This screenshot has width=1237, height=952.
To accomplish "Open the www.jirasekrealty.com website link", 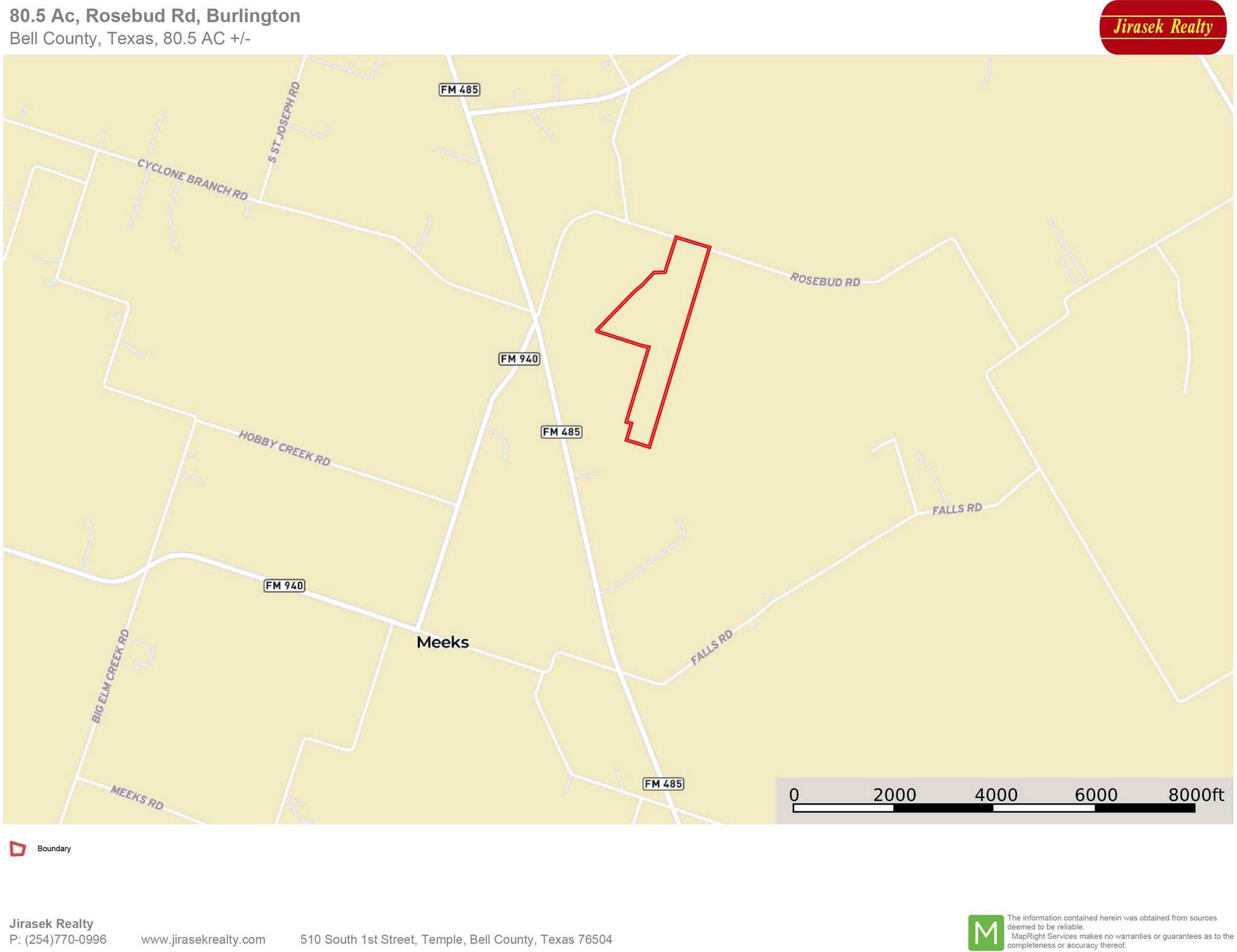I will click(203, 939).
